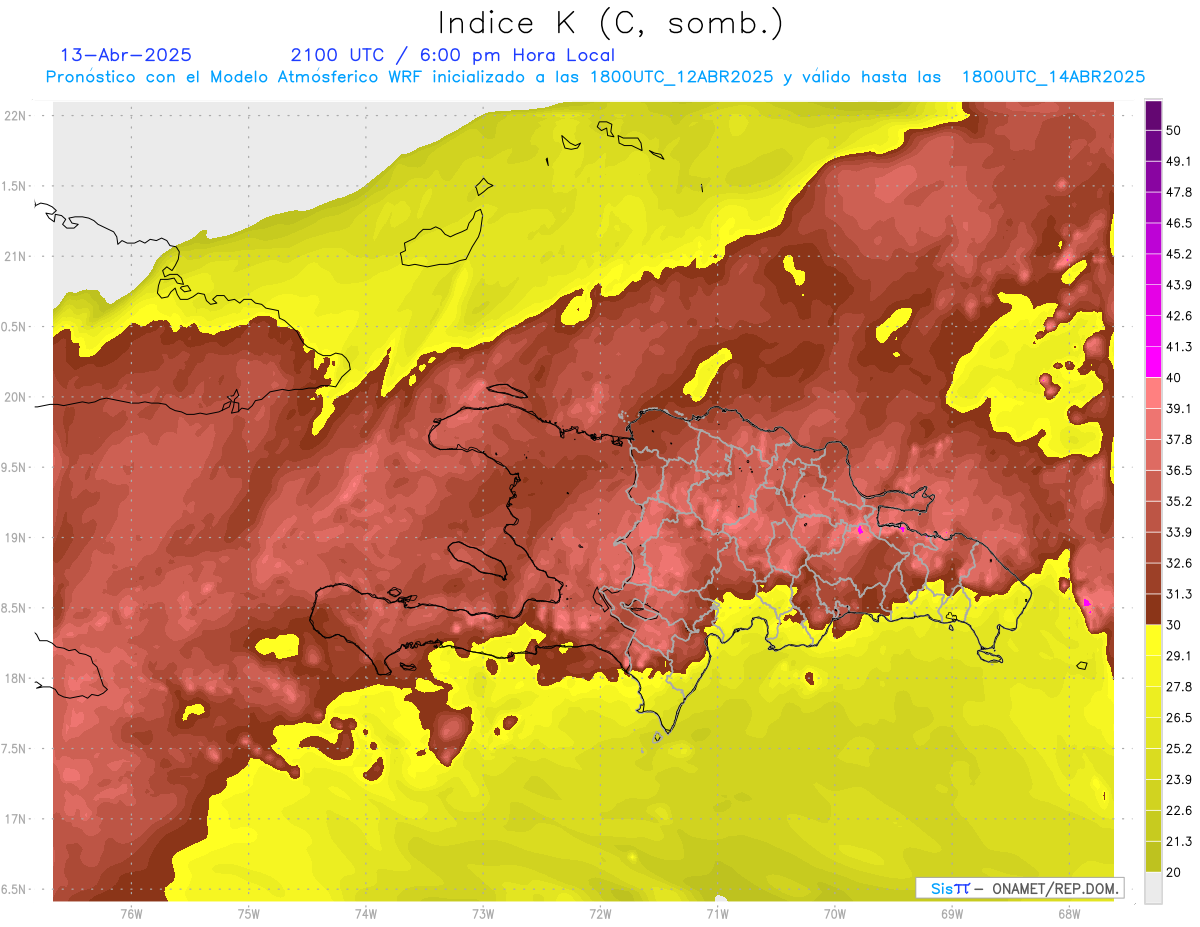Click the legend value '43.9'
Image resolution: width=1200 pixels, height=927 pixels.
pyautogui.click(x=1179, y=285)
